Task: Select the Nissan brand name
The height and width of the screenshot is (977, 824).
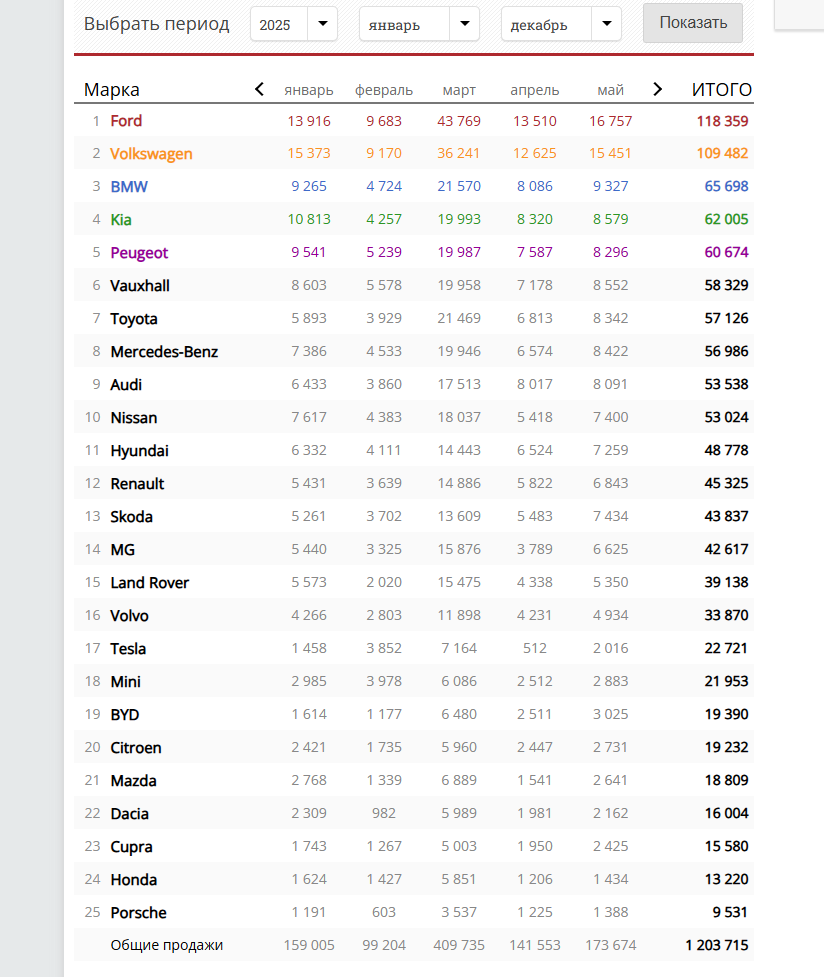Action: (x=133, y=418)
